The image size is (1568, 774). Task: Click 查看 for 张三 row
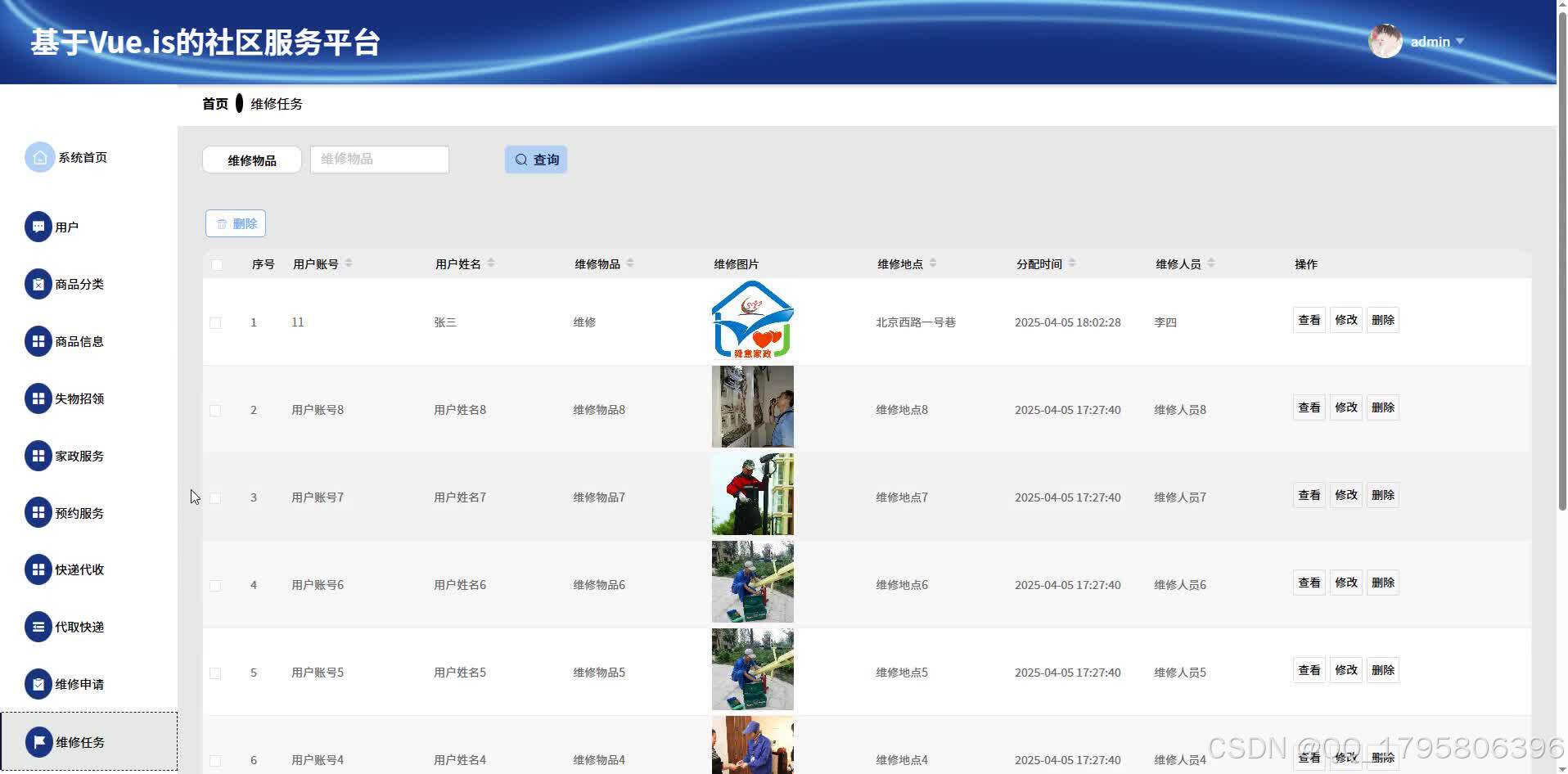point(1309,320)
